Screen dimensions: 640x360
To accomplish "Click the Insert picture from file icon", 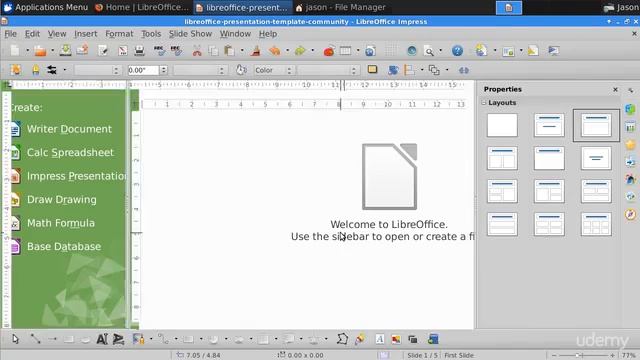I will [396, 339].
